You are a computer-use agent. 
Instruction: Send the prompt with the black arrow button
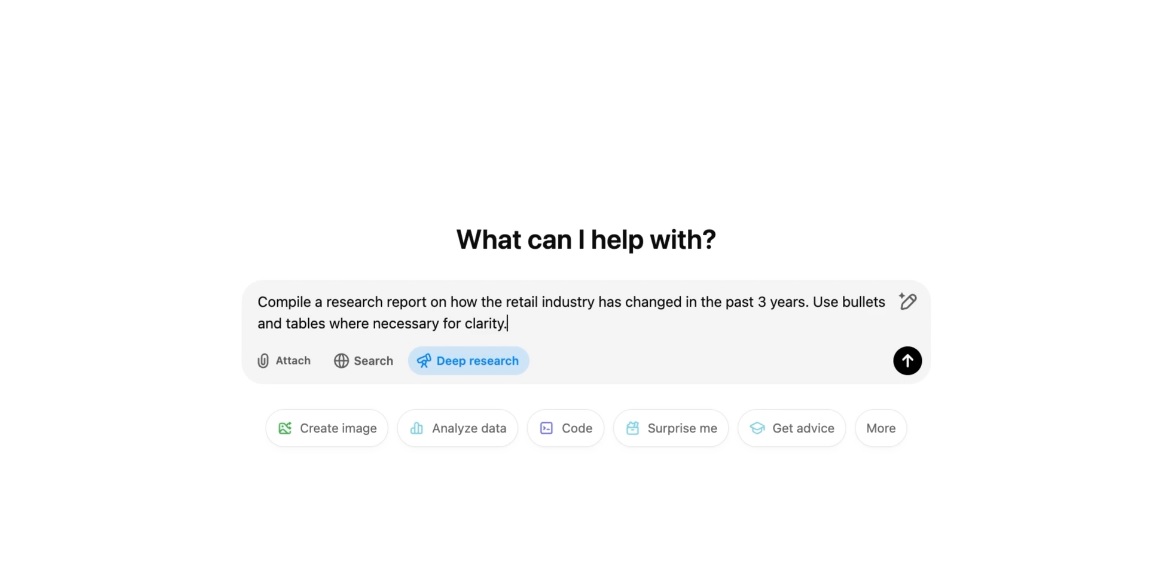tap(907, 361)
